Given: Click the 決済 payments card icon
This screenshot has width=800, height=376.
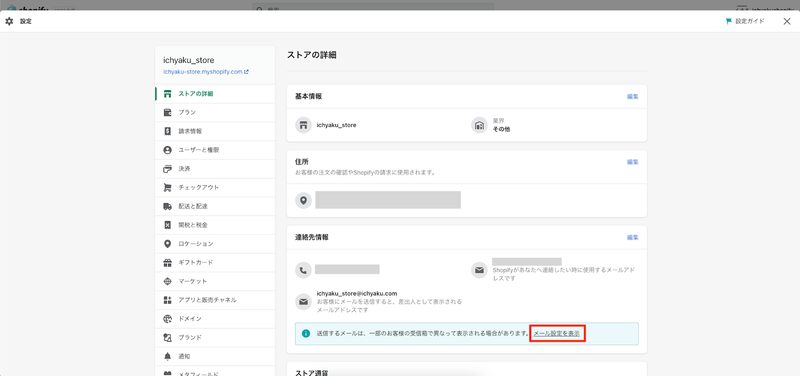Looking at the screenshot, I should 167,169.
